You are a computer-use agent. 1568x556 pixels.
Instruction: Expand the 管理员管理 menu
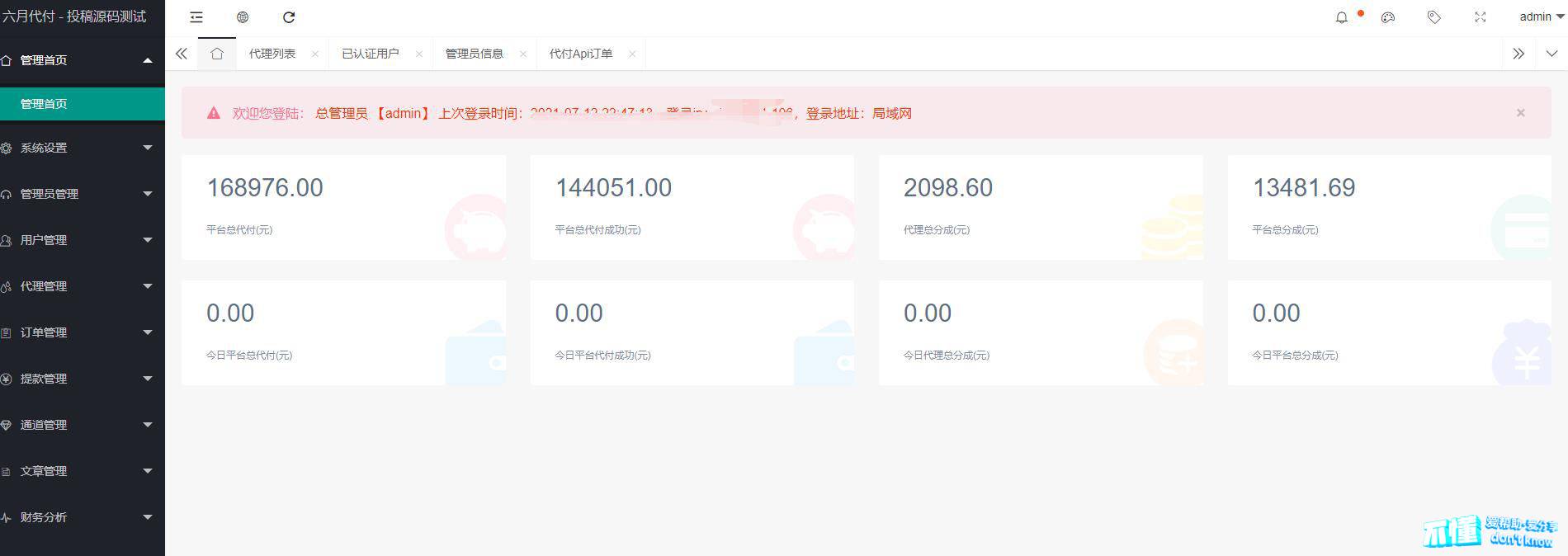(83, 194)
